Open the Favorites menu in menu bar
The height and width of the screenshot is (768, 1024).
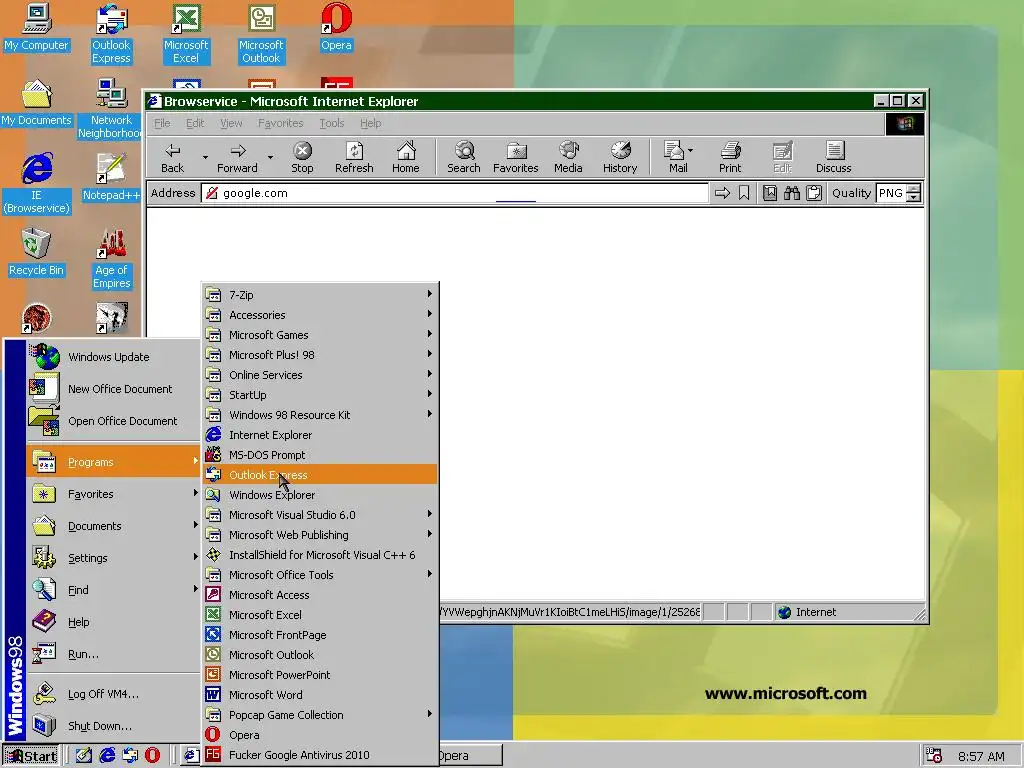coord(281,123)
